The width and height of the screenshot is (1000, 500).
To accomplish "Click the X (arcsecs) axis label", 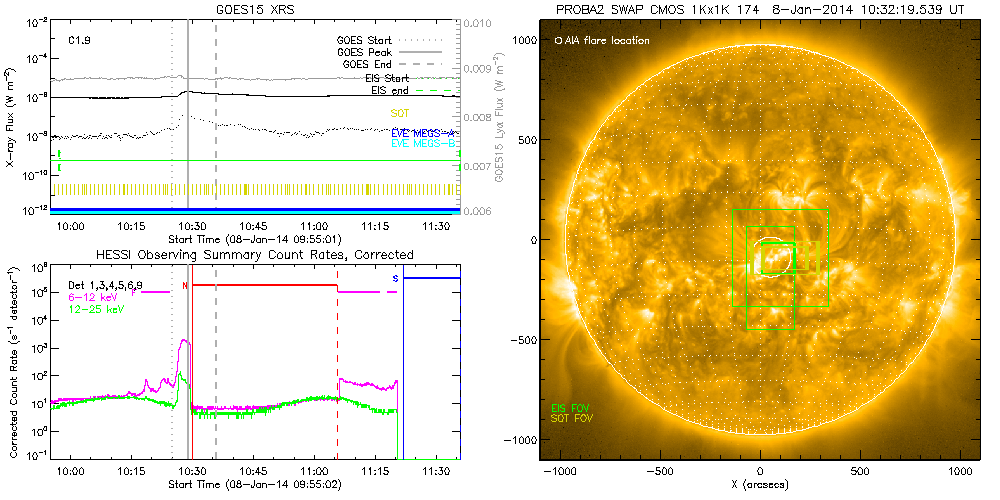I will tap(760, 484).
